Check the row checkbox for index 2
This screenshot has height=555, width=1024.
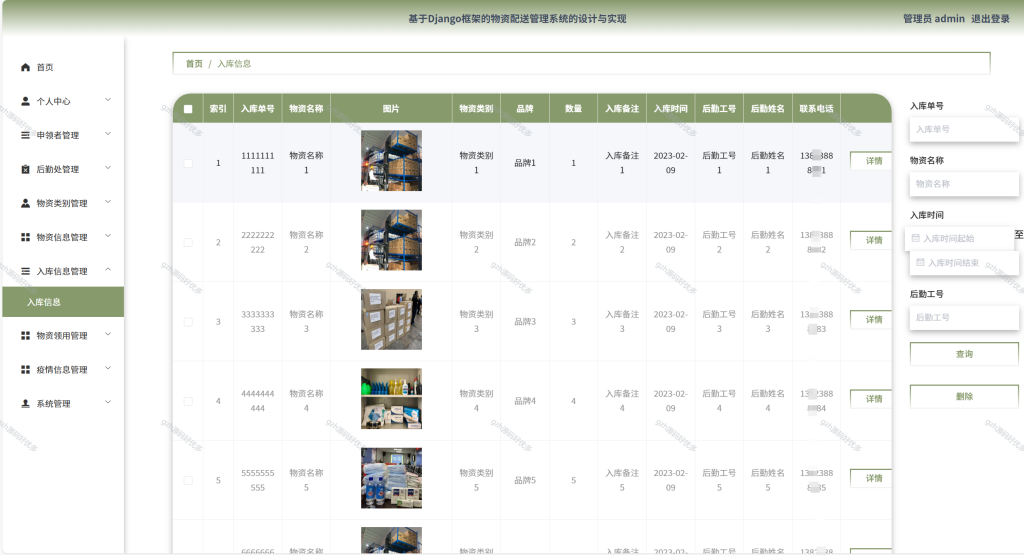pos(188,242)
